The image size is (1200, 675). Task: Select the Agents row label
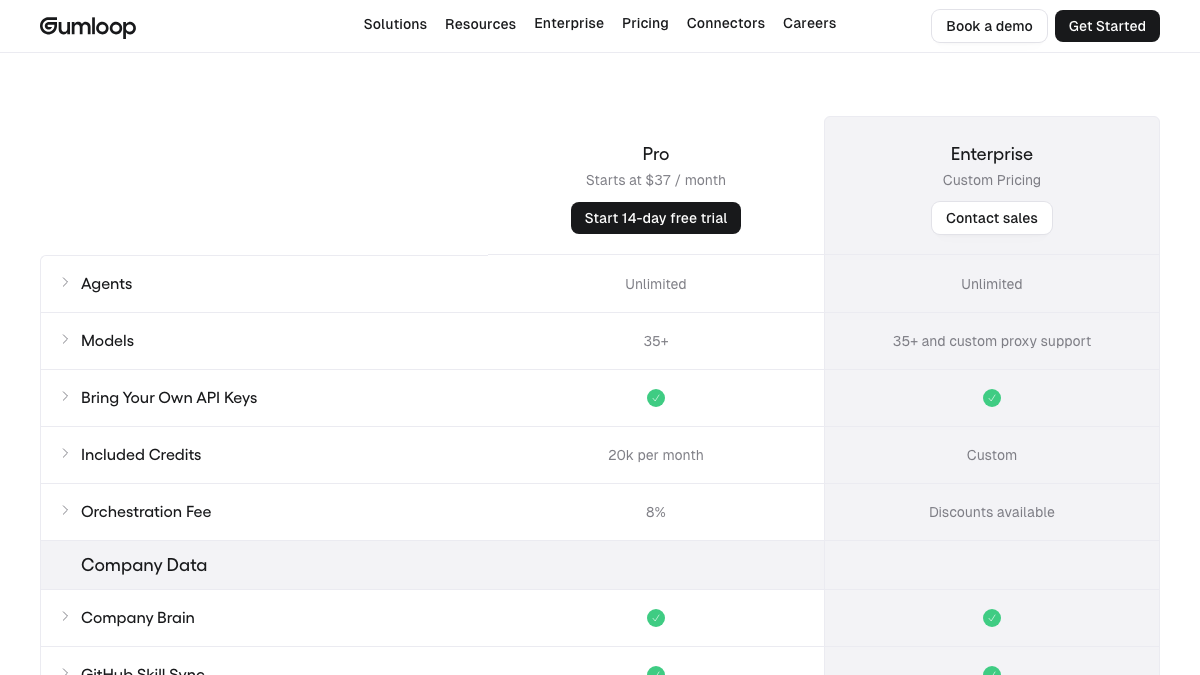(107, 284)
